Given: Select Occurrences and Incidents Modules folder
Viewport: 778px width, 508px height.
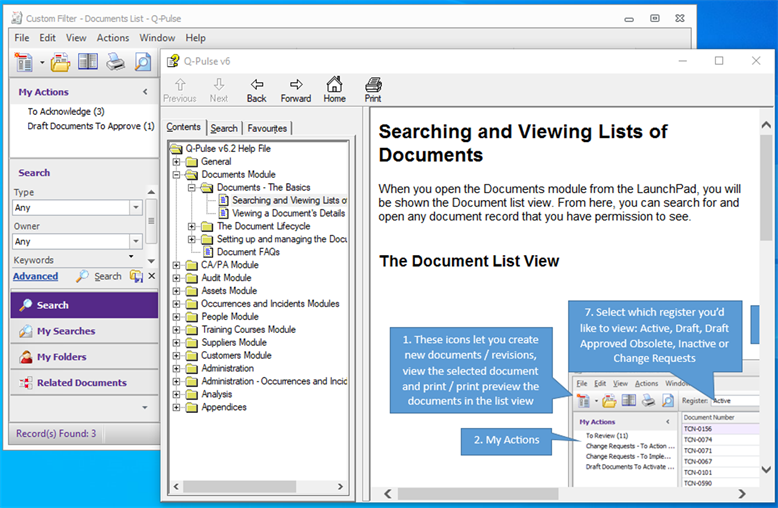Looking at the screenshot, I should [x=270, y=304].
